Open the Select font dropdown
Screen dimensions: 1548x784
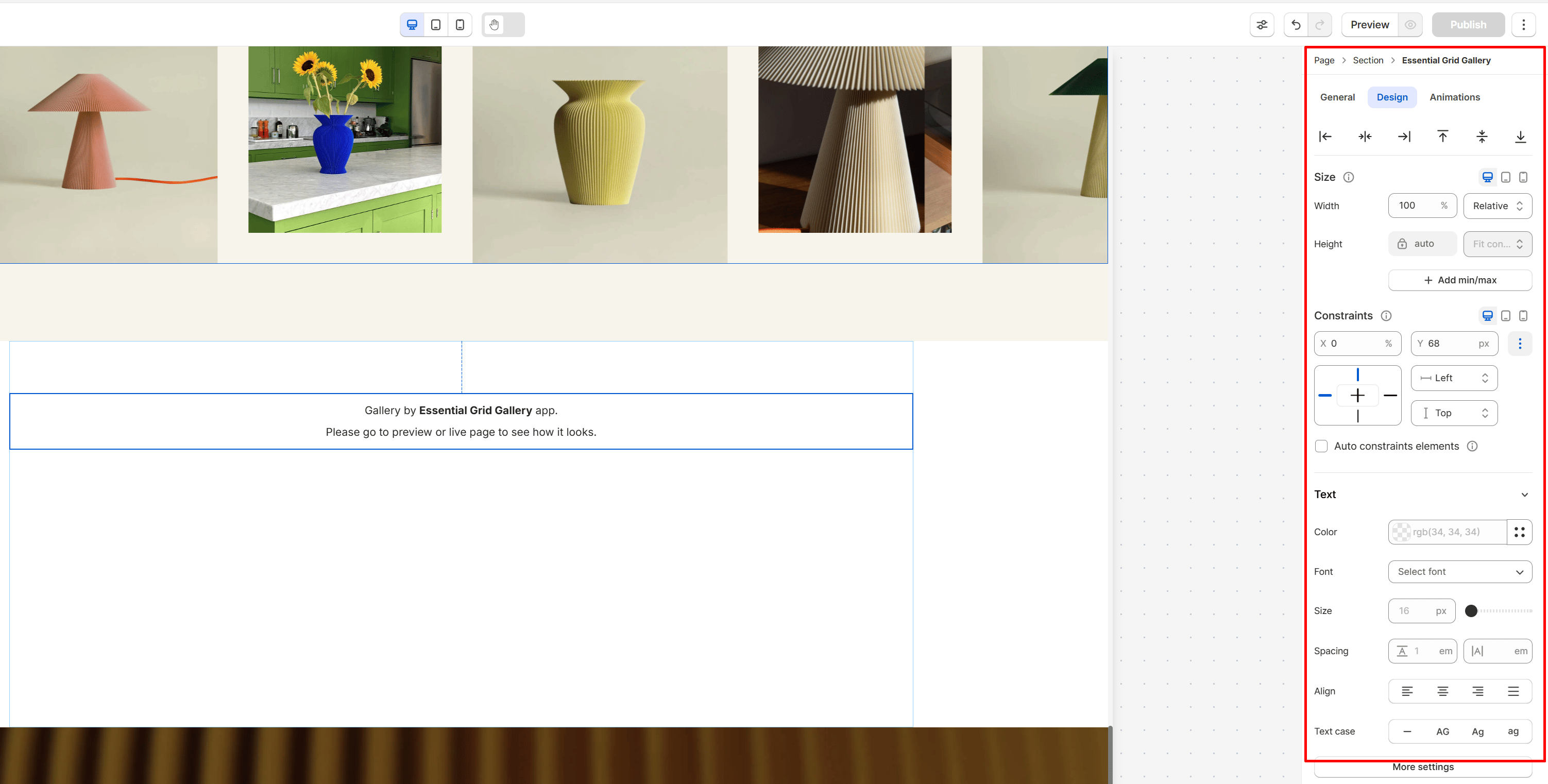tap(1460, 571)
